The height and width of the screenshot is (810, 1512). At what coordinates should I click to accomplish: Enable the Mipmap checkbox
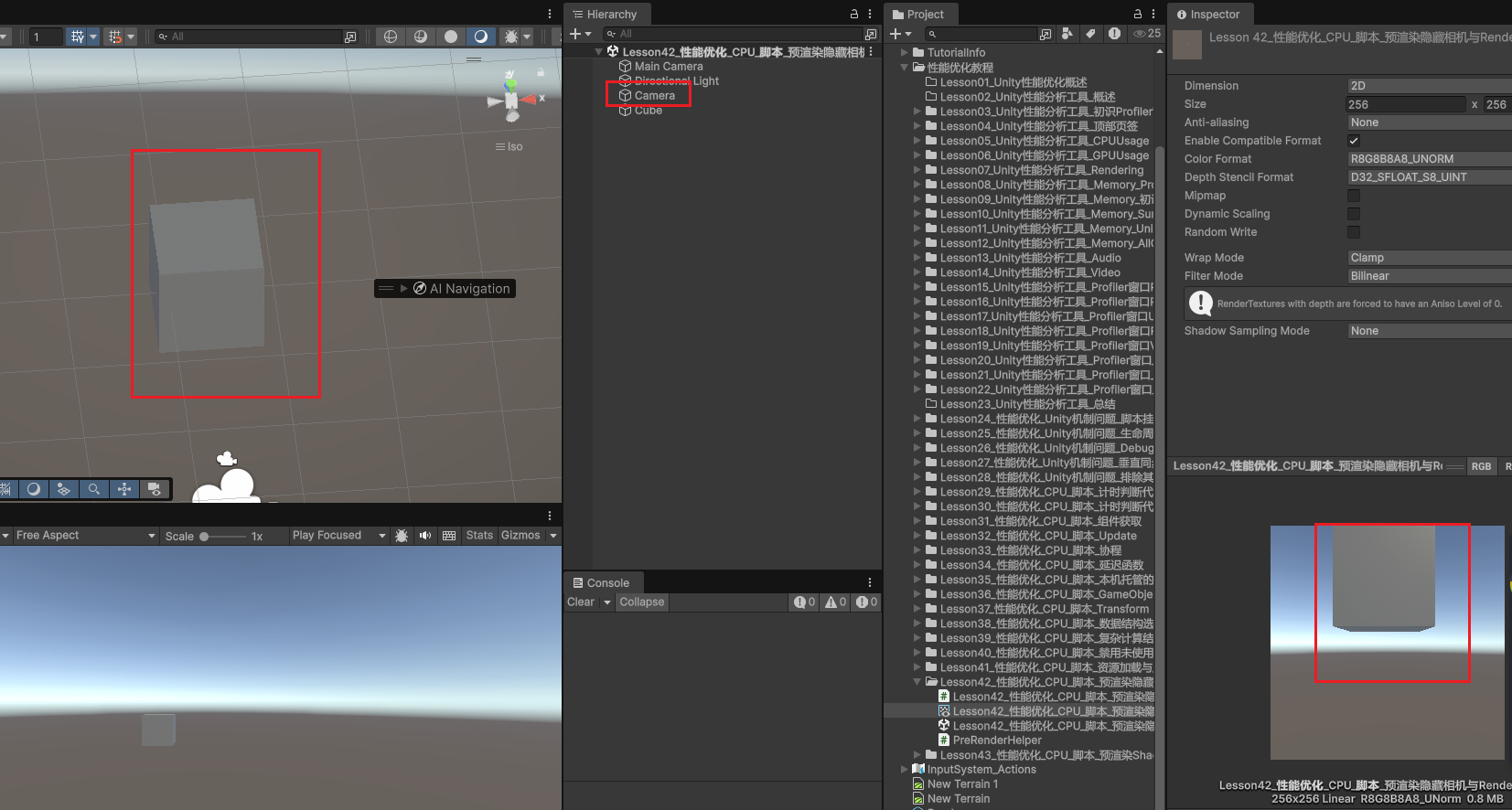click(x=1354, y=196)
